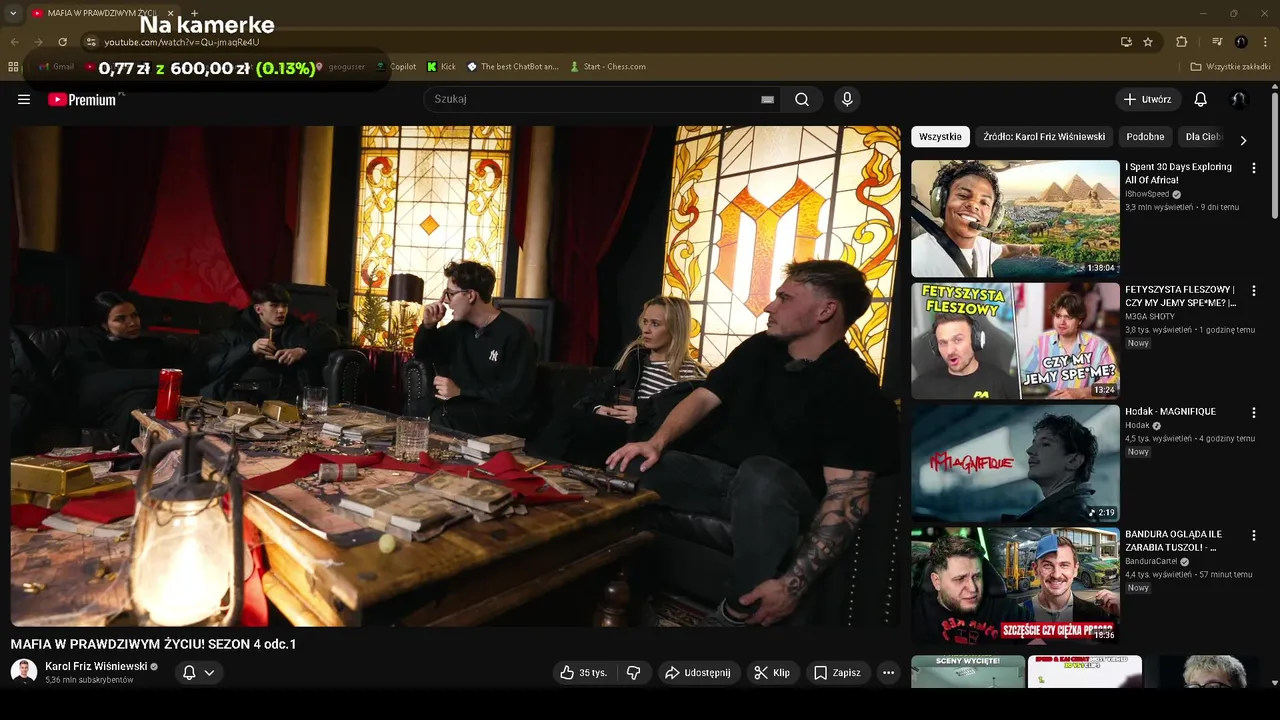
Task: Open Chrome three-dot menu
Action: tap(1266, 42)
